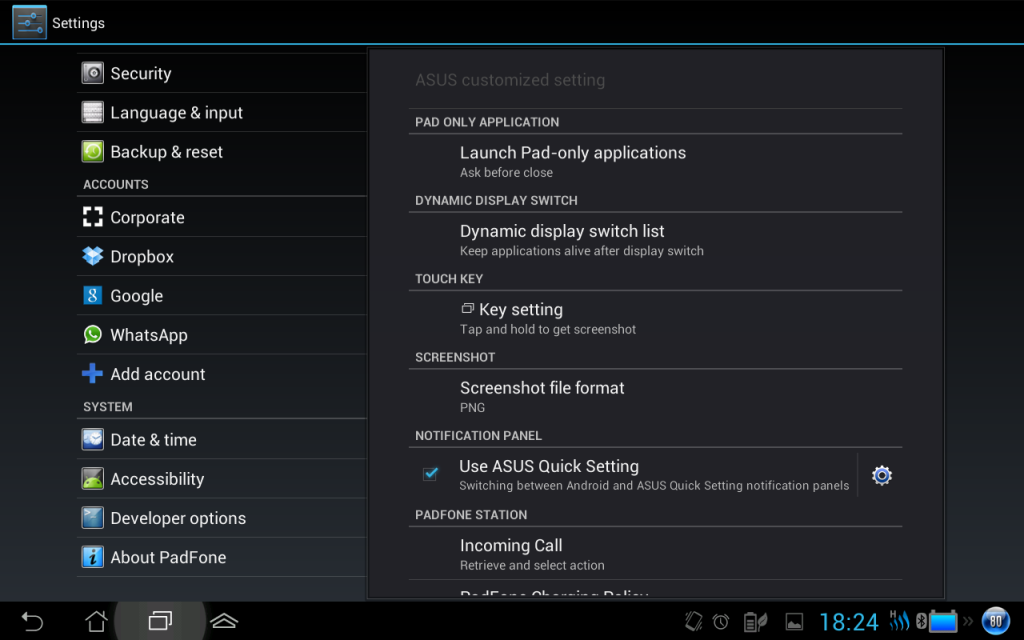The height and width of the screenshot is (640, 1024).
Task: Tap the Date & time clock icon
Action: [x=92, y=440]
